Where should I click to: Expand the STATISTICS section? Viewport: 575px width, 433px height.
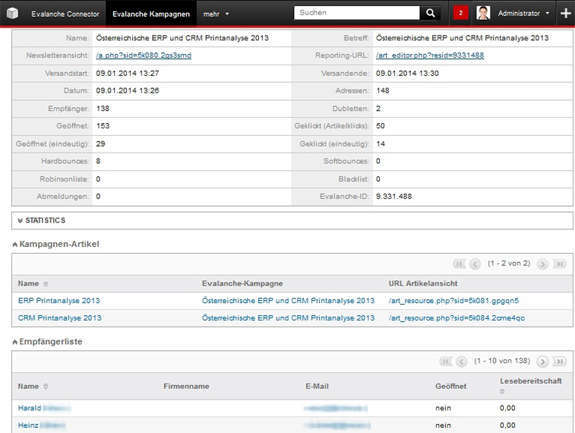41,220
